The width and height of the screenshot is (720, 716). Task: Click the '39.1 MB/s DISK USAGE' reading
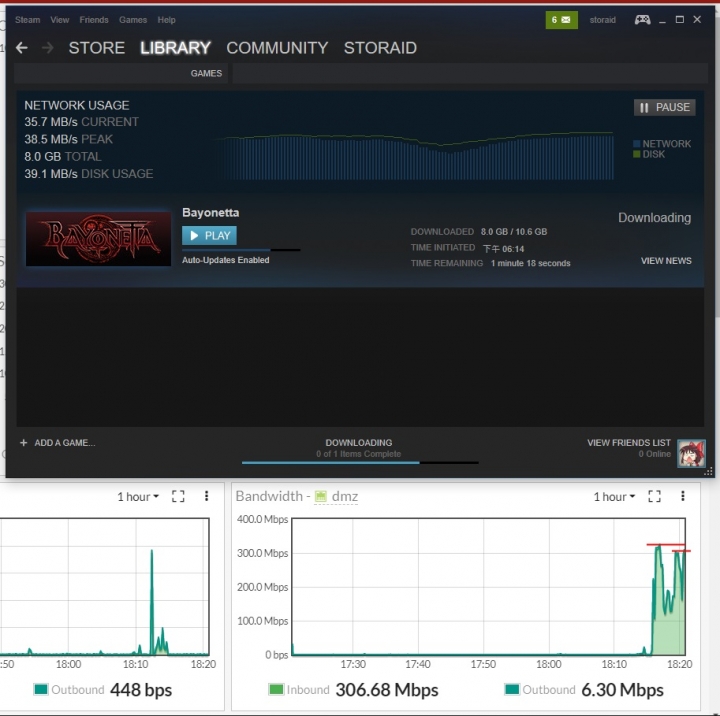[x=89, y=174]
